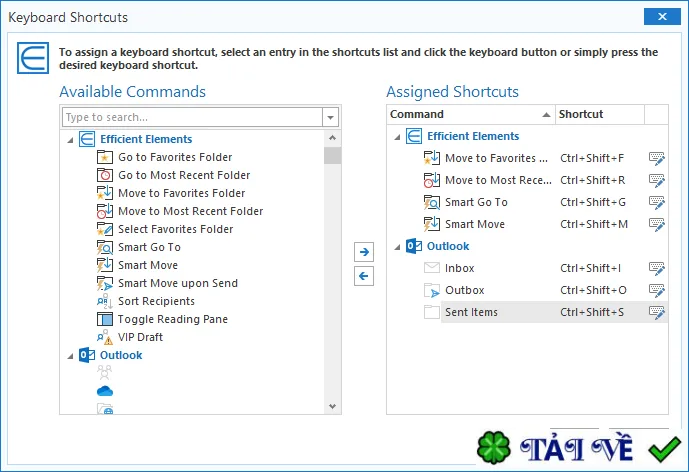The height and width of the screenshot is (472, 689).
Task: Collapse Outlook group in Assigned Shortcuts
Action: coord(397,247)
